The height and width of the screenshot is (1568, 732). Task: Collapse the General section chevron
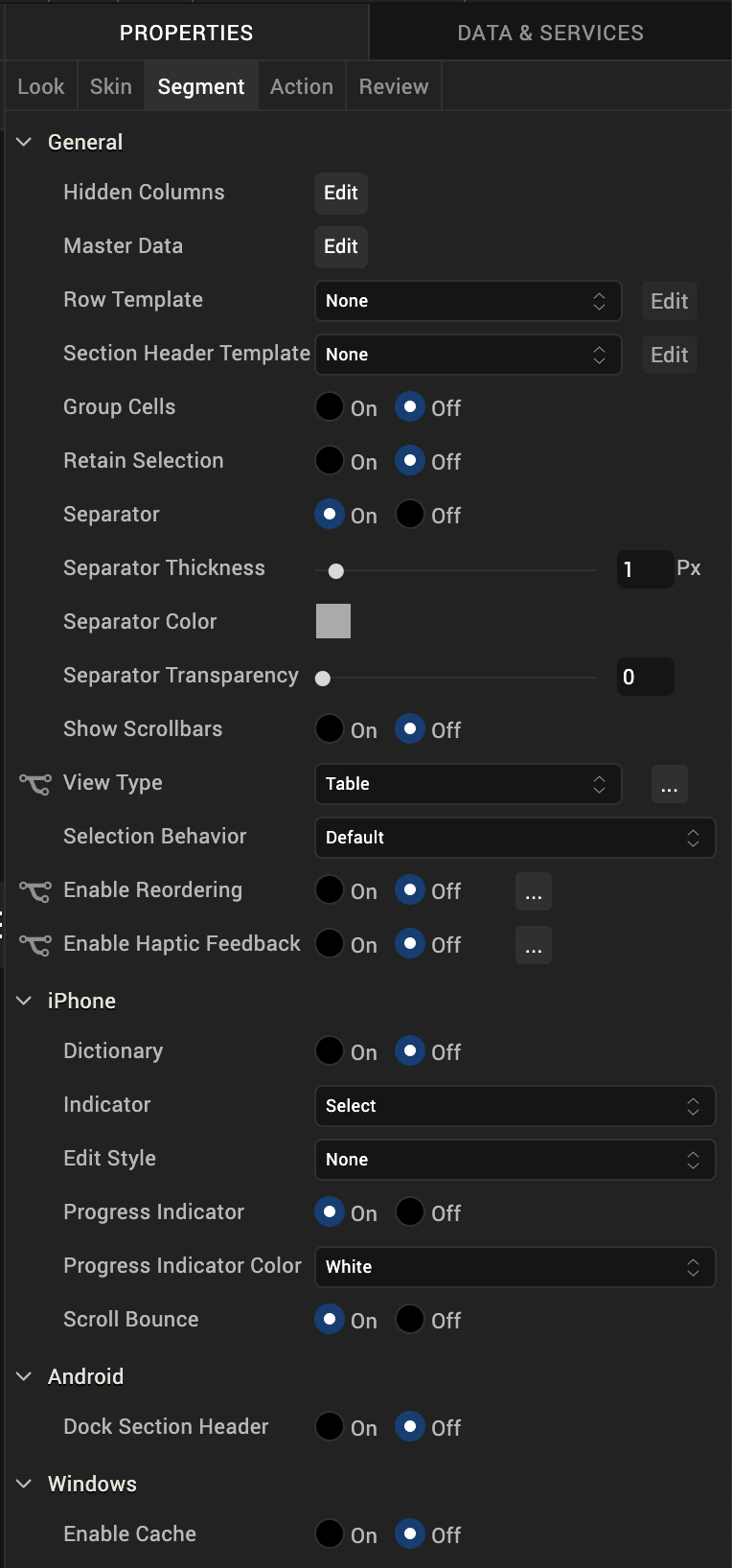click(x=24, y=142)
